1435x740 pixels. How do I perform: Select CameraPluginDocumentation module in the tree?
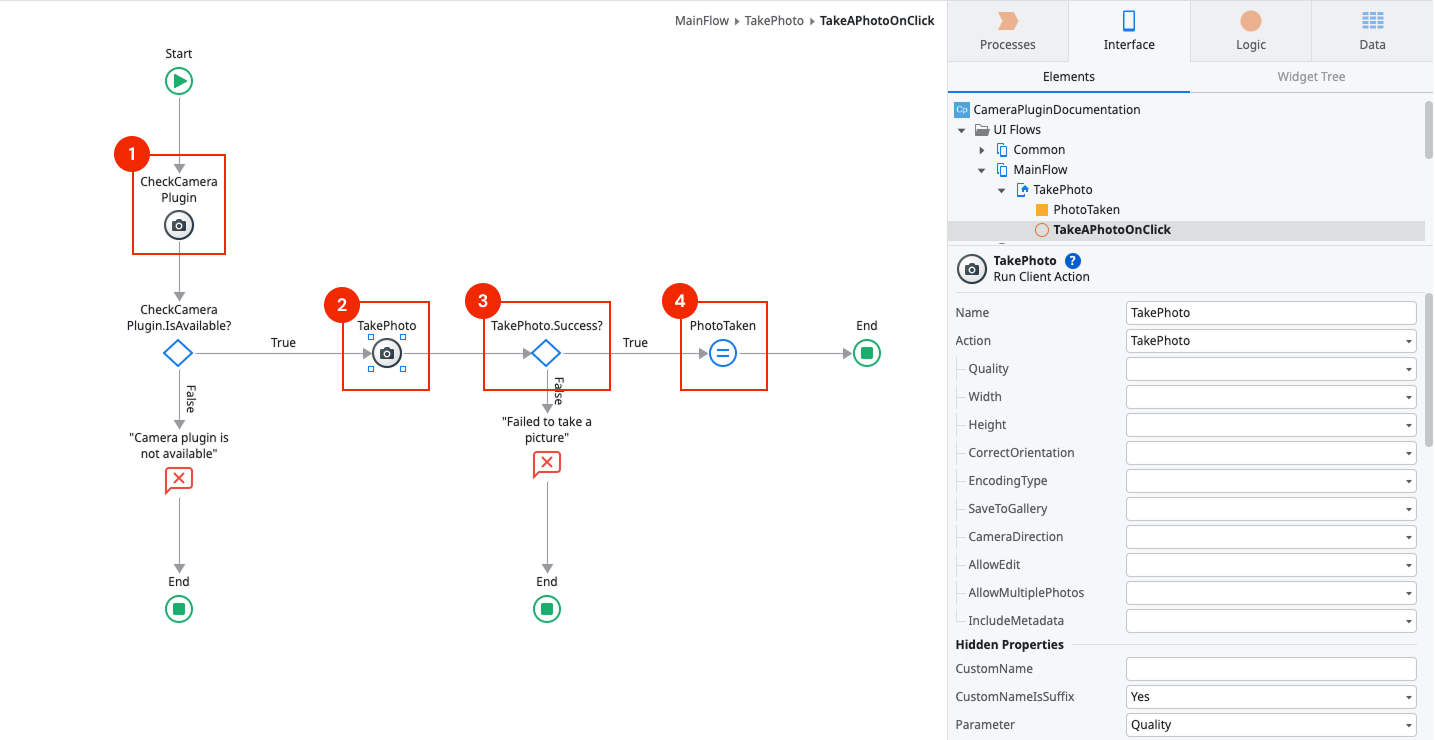(x=1047, y=110)
